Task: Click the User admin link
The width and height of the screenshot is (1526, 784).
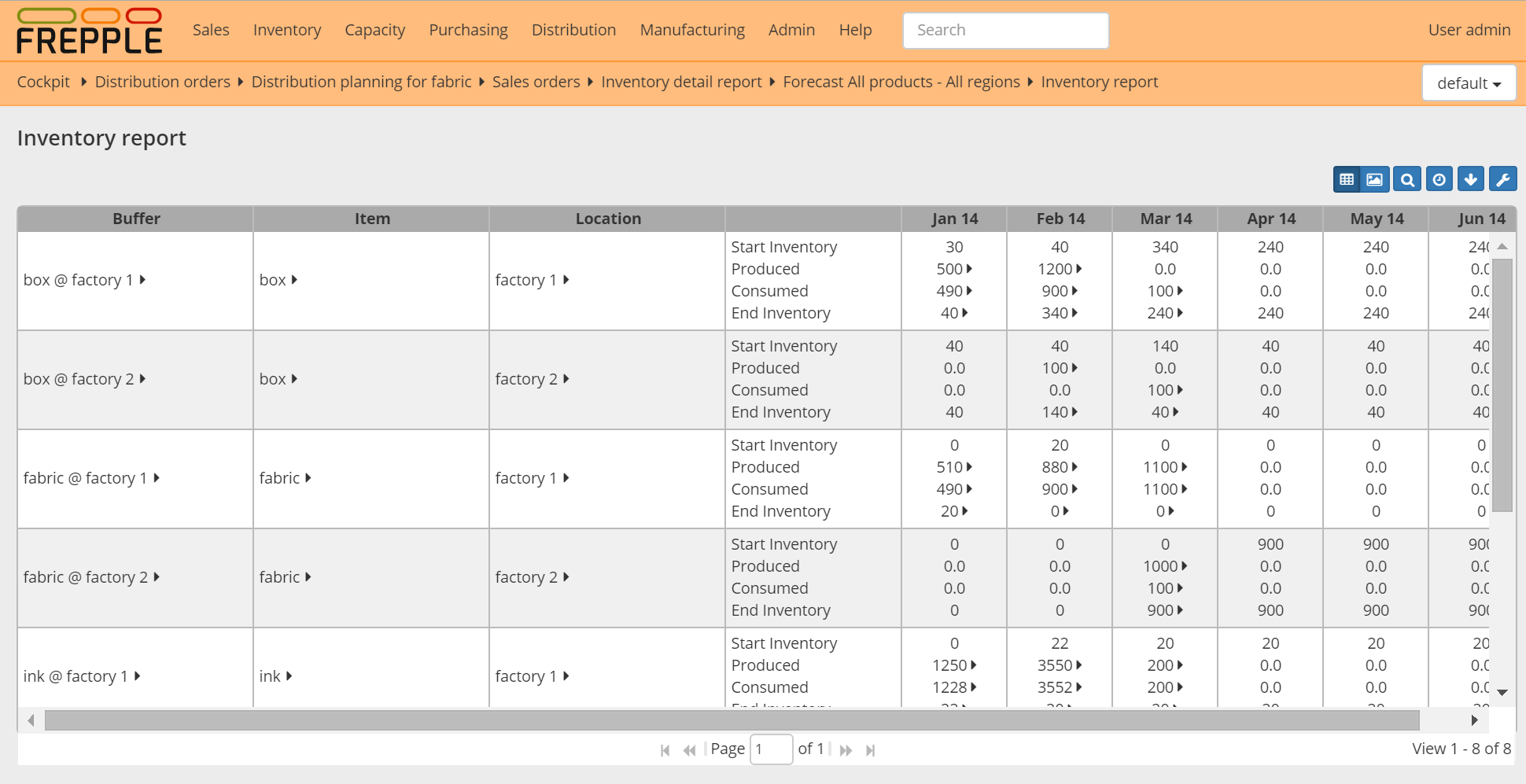Action: click(x=1469, y=30)
